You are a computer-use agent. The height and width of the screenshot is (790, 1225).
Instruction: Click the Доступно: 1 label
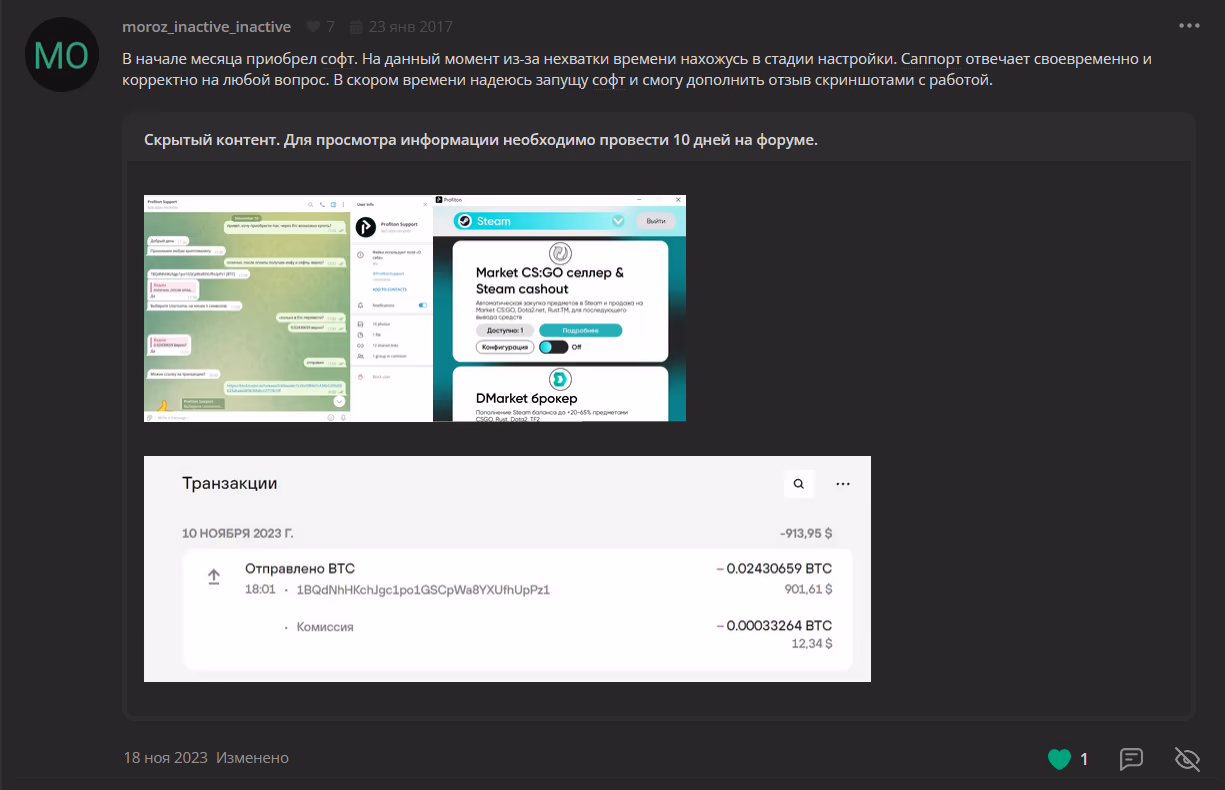tap(504, 330)
